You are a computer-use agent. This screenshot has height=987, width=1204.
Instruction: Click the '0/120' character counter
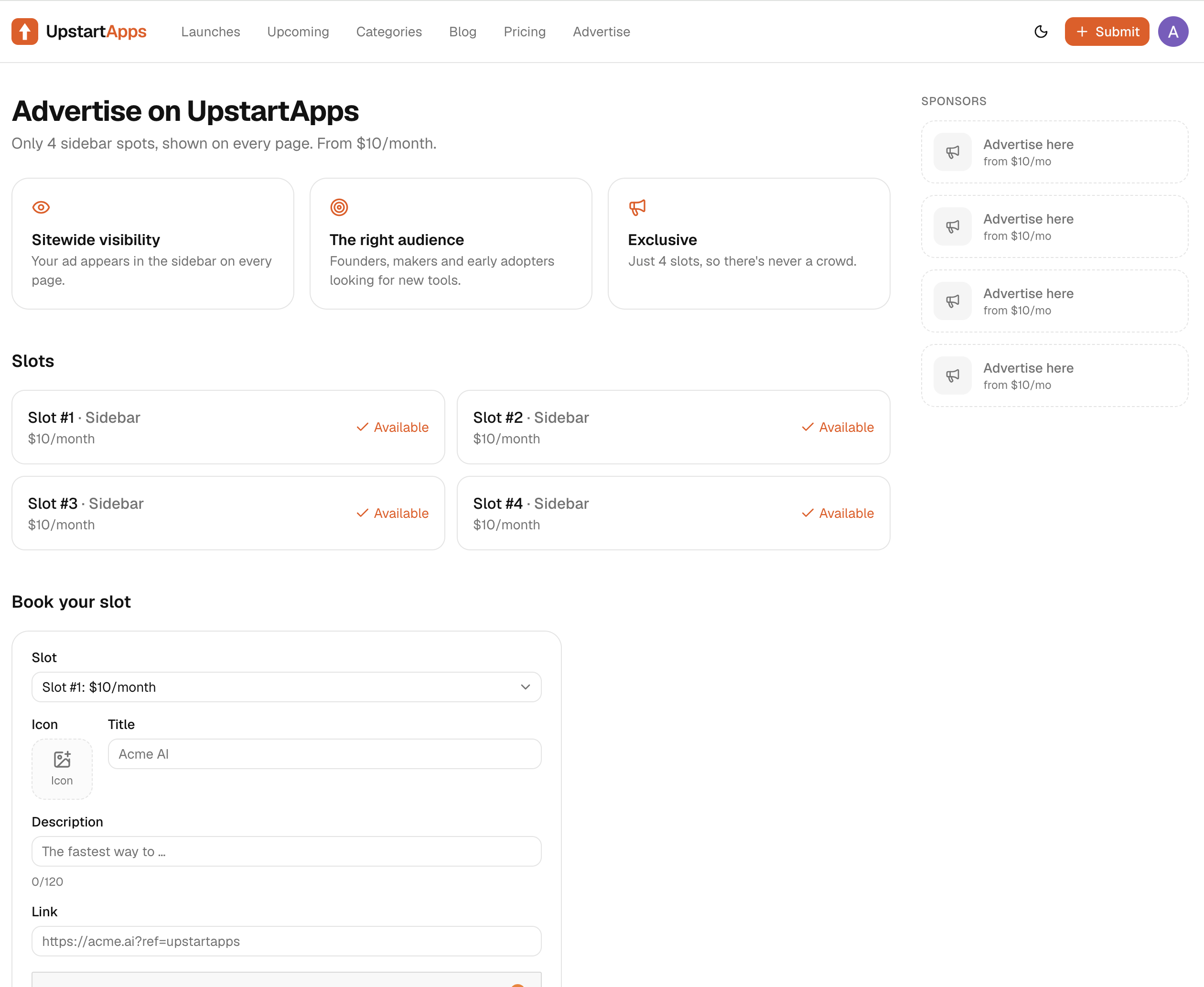(47, 881)
